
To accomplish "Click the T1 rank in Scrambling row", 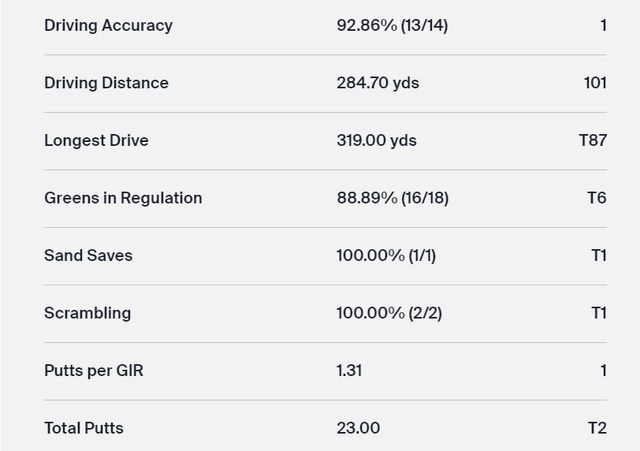I will tap(599, 313).
